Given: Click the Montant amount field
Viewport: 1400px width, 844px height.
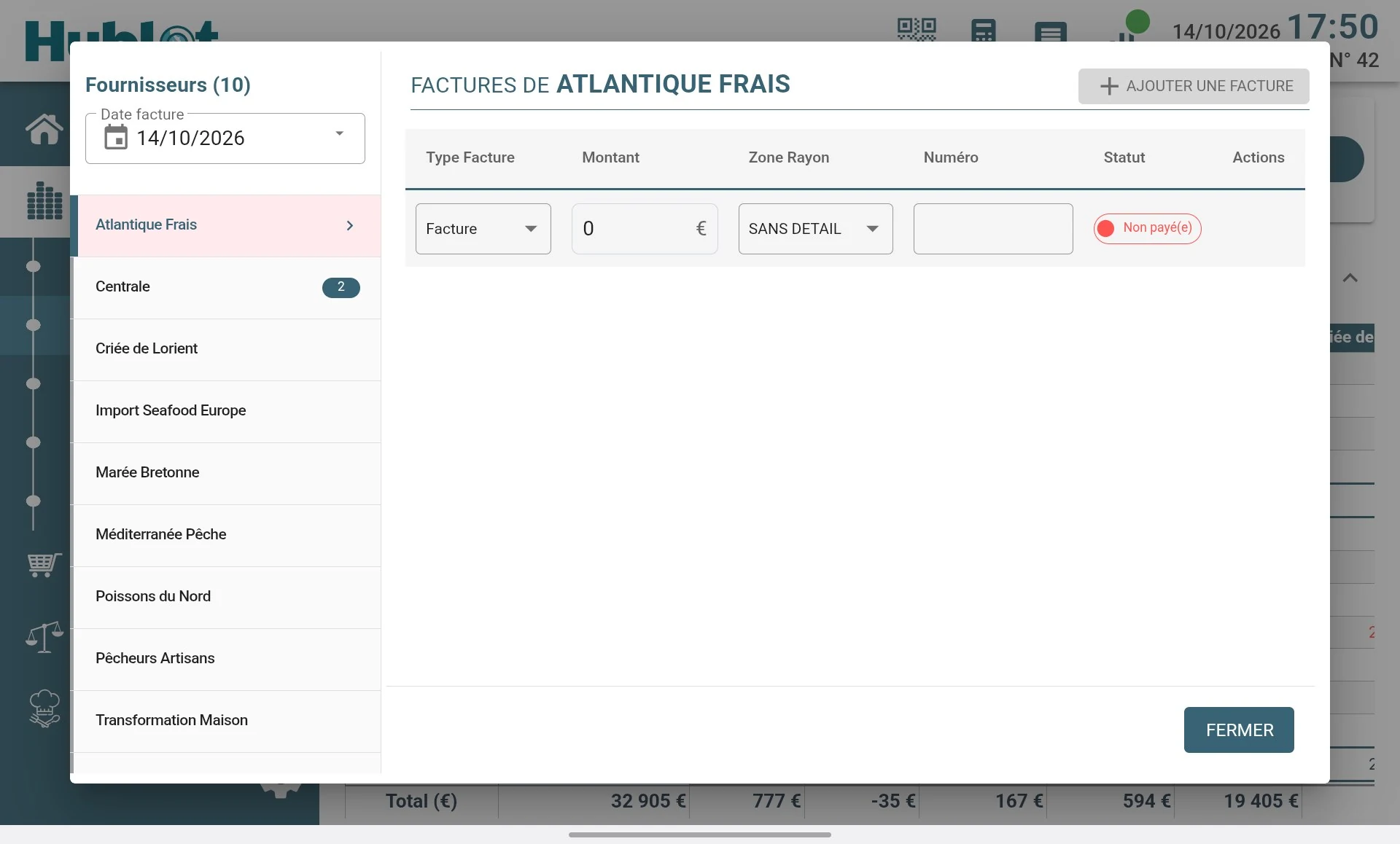Looking at the screenshot, I should click(x=645, y=229).
